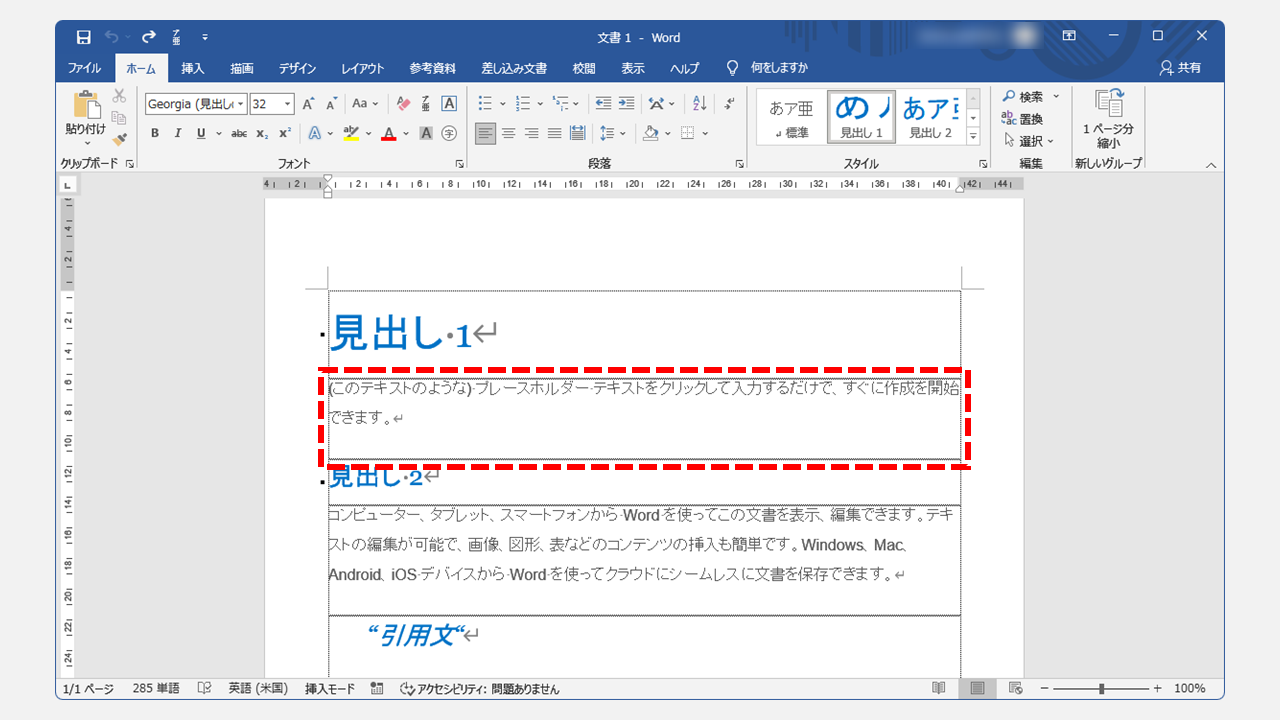Click the red font color swatch 'A'
This screenshot has height=720, width=1280.
(389, 133)
